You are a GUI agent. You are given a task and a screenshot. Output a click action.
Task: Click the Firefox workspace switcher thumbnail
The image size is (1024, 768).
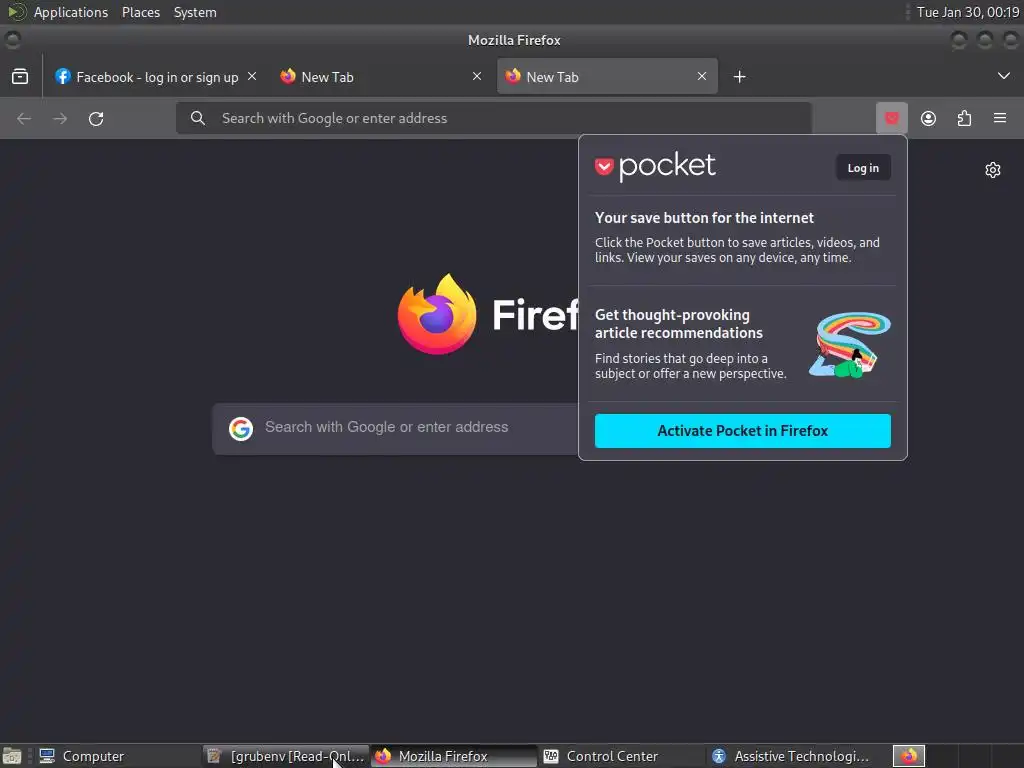(909, 756)
